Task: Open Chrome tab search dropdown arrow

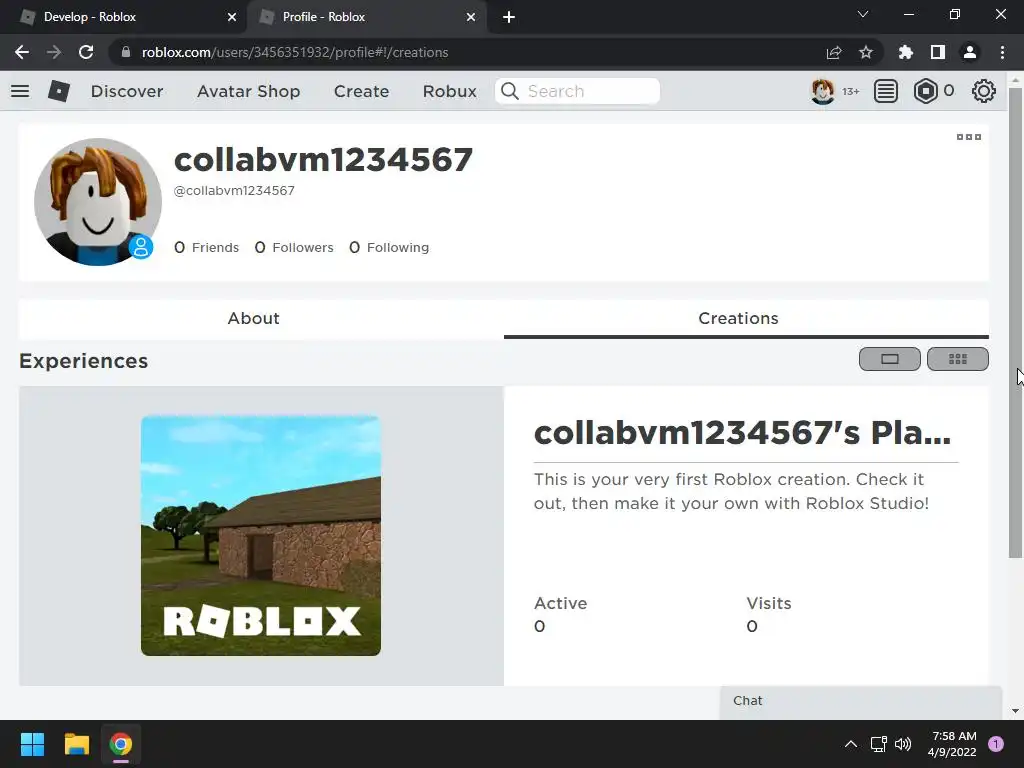Action: (863, 14)
